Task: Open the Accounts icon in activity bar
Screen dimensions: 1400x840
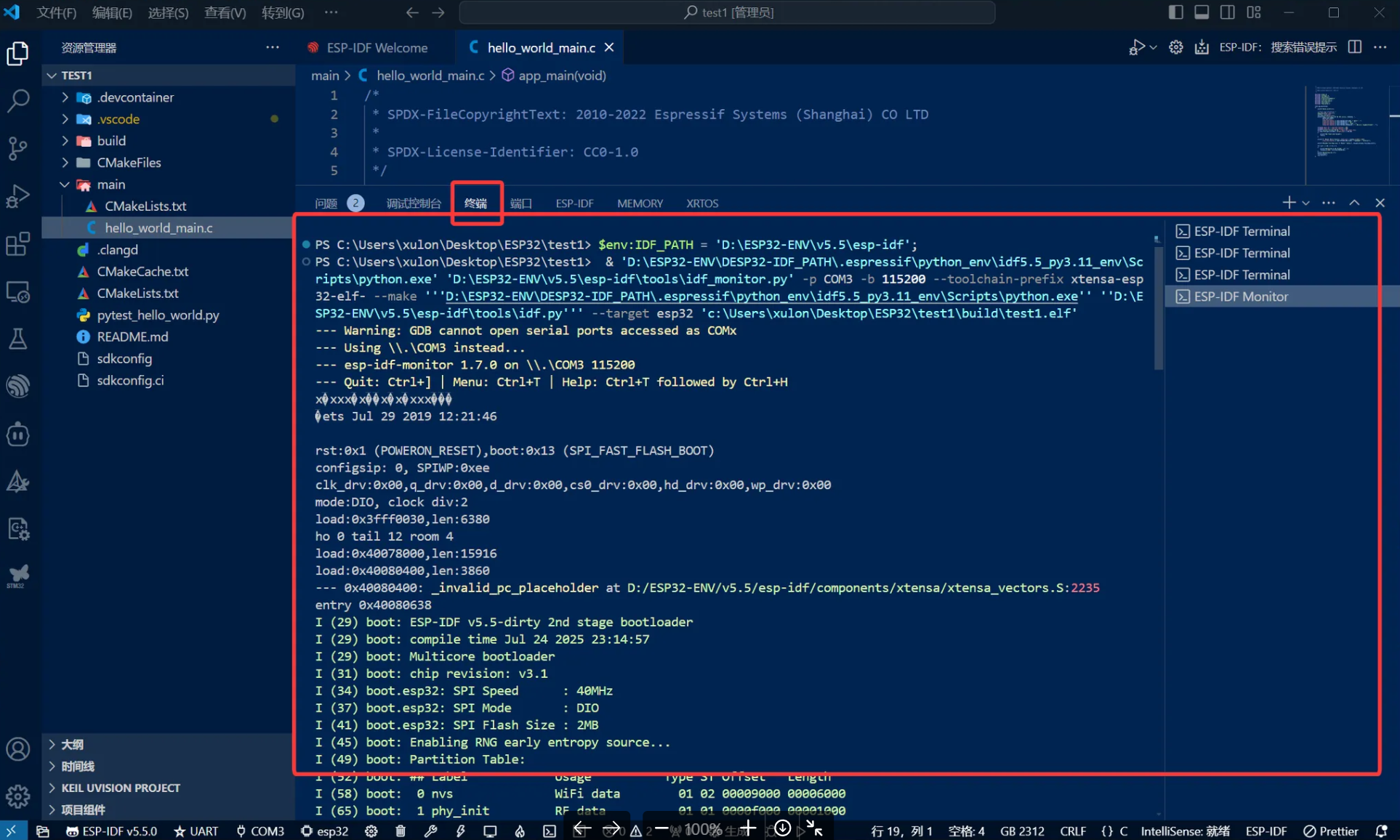Action: click(17, 749)
